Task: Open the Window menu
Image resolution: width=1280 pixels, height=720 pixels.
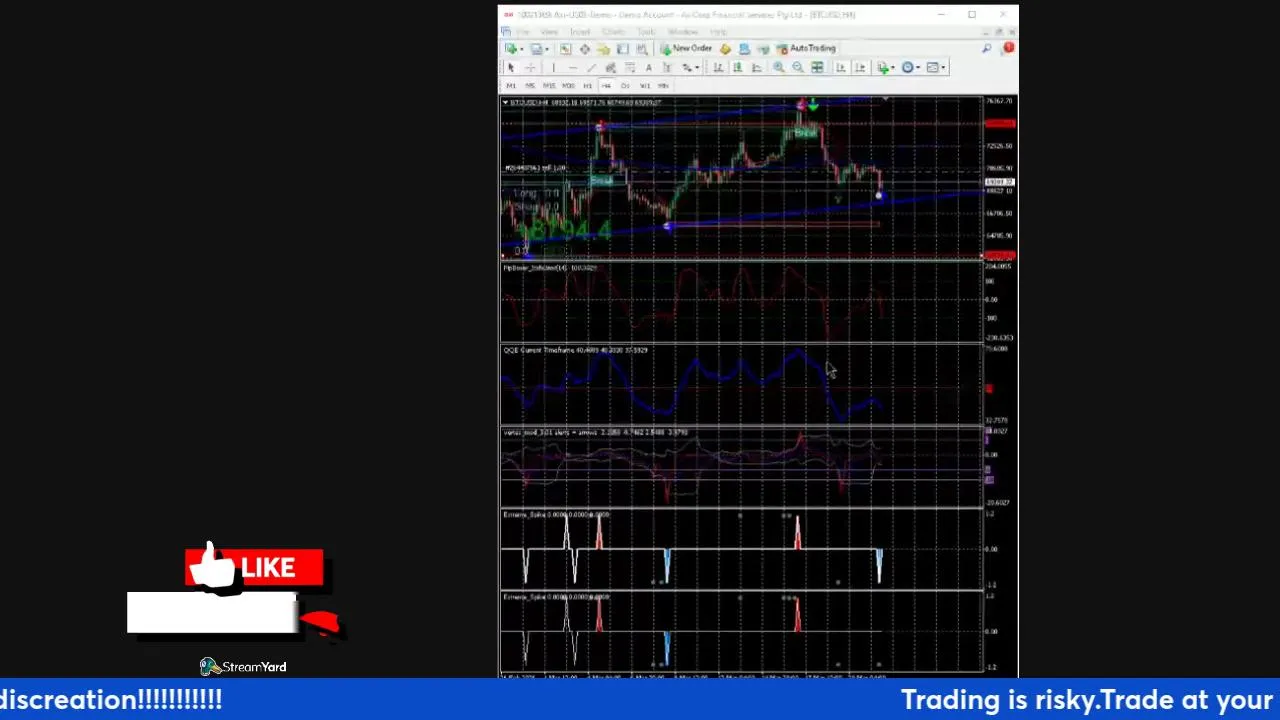Action: point(683,32)
